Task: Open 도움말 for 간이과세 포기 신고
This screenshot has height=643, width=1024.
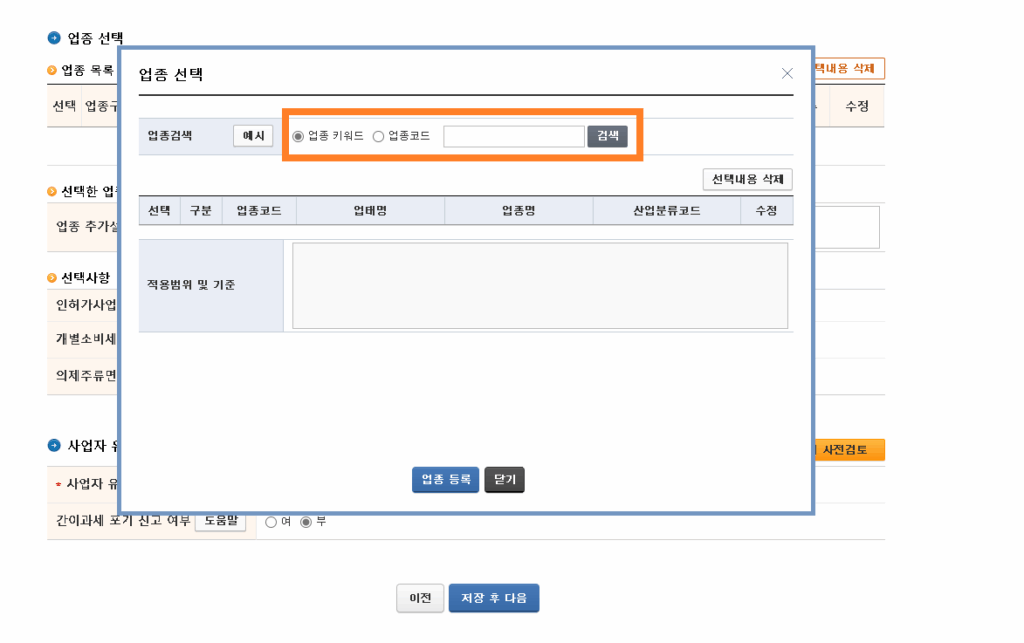Action: point(220,521)
